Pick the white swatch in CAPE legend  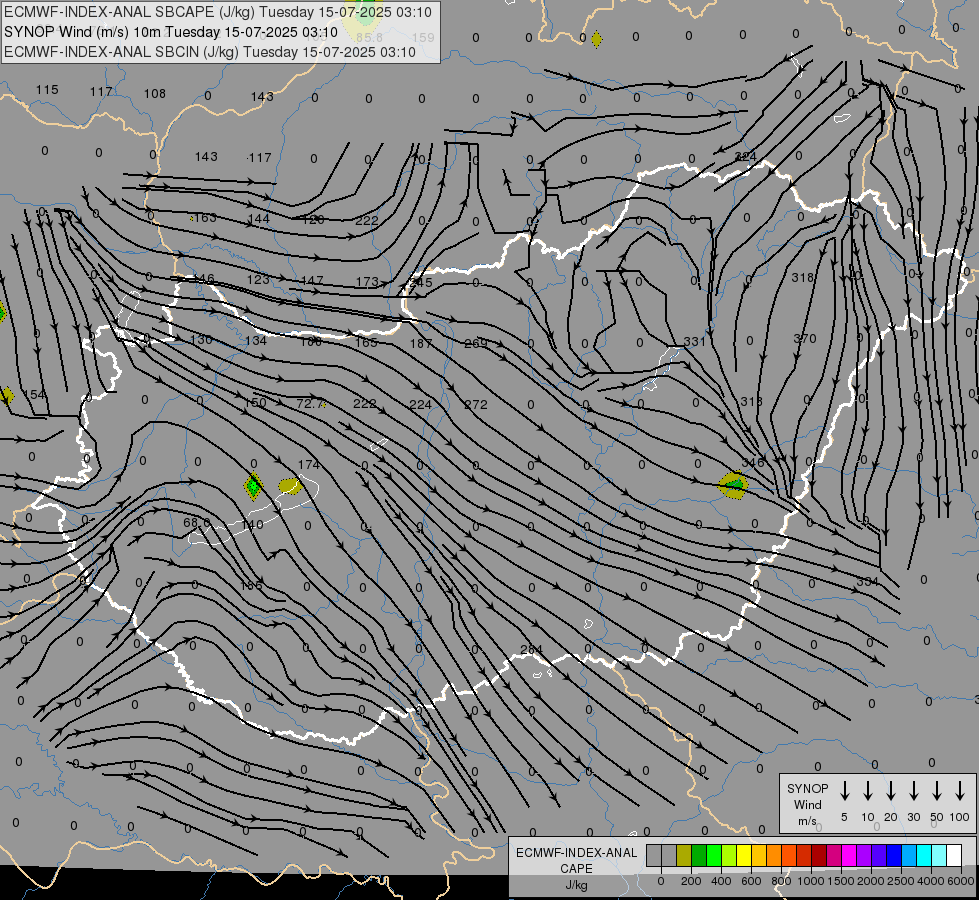[x=953, y=856]
